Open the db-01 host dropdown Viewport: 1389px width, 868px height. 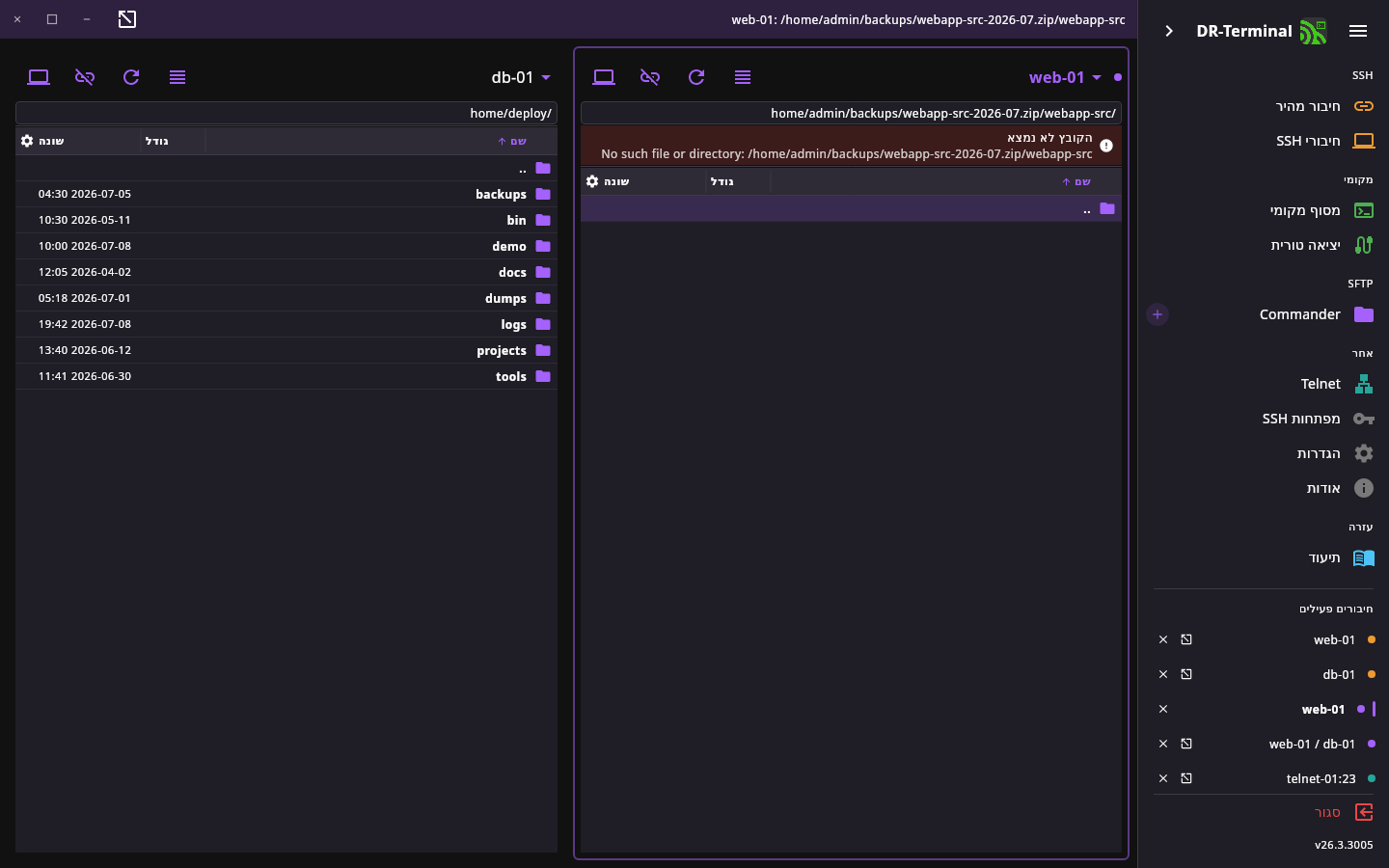[521, 77]
